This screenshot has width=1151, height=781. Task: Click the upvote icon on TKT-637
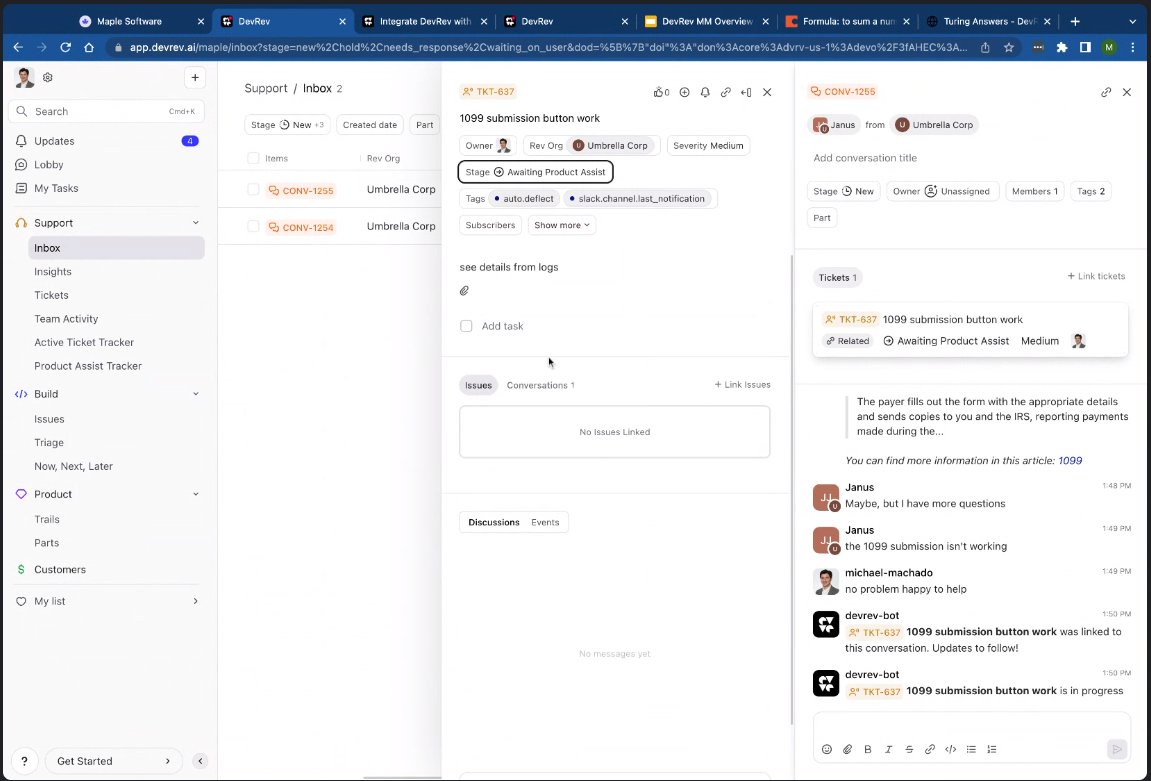point(661,92)
